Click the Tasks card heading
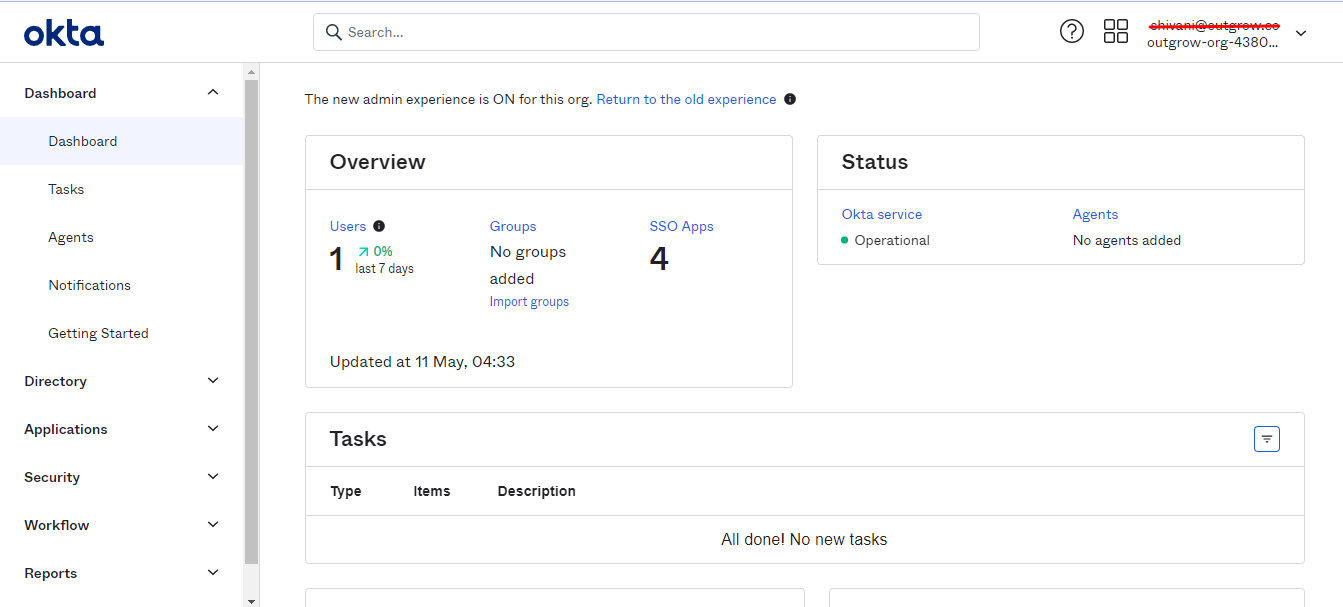The height and width of the screenshot is (607, 1343). tap(358, 439)
